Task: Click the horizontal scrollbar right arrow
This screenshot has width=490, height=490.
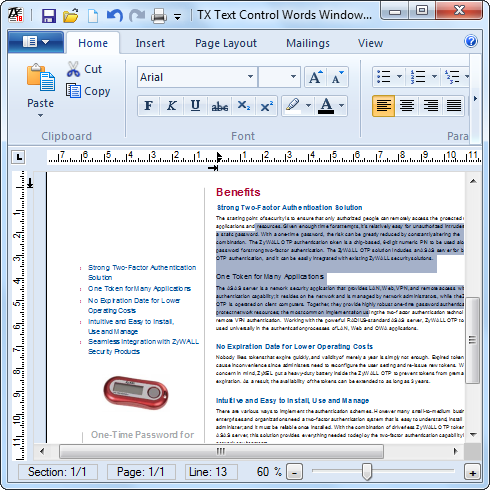Action: tap(456, 452)
